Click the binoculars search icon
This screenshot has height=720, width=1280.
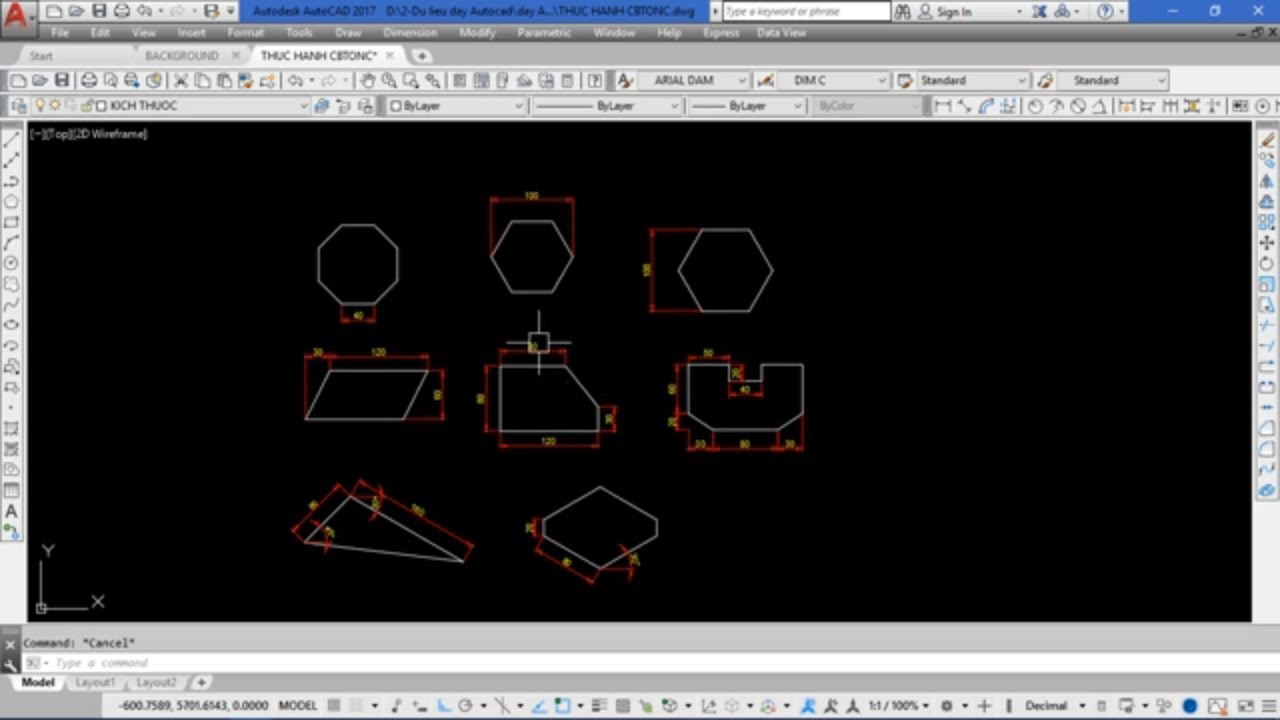pos(903,11)
